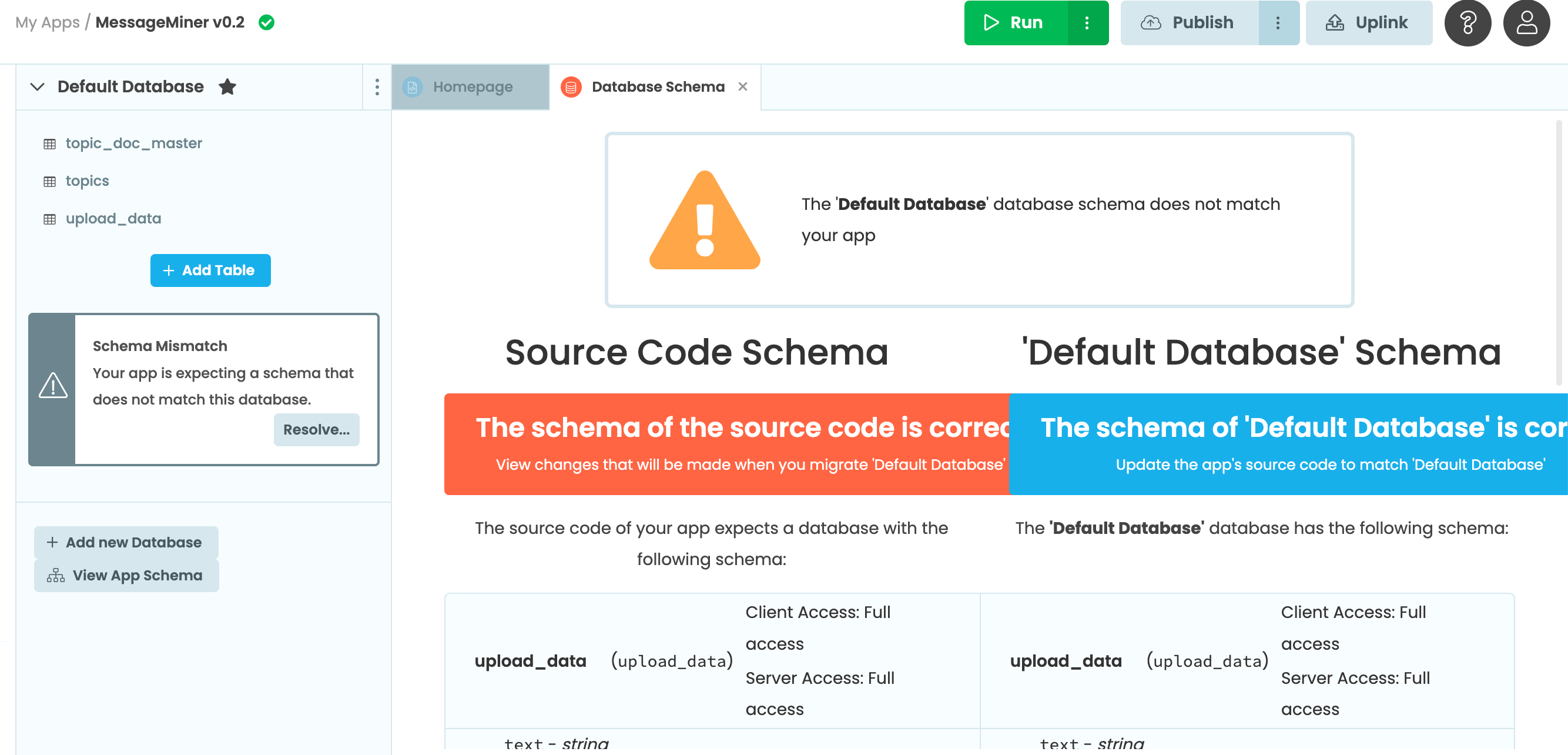
Task: Select the topics table
Action: [x=87, y=181]
